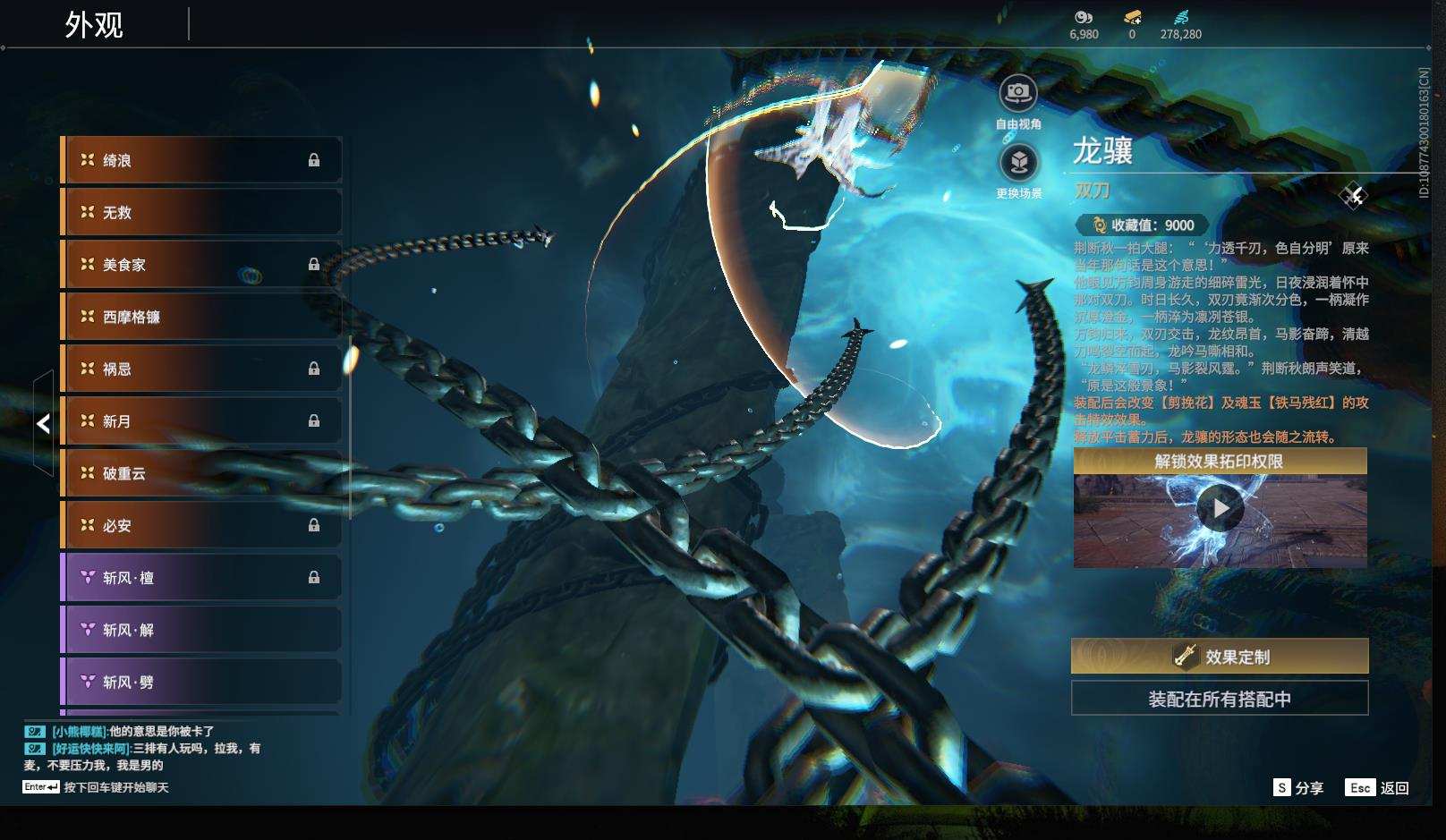
Task: Click the 解锁效果拓印权限 banner
Action: click(x=1220, y=462)
